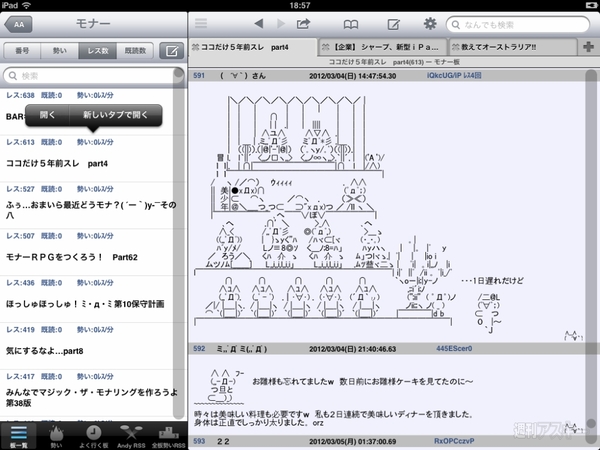The image size is (600, 450).
Task: Tap the hamburger list icon in toolbar
Action: click(201, 24)
